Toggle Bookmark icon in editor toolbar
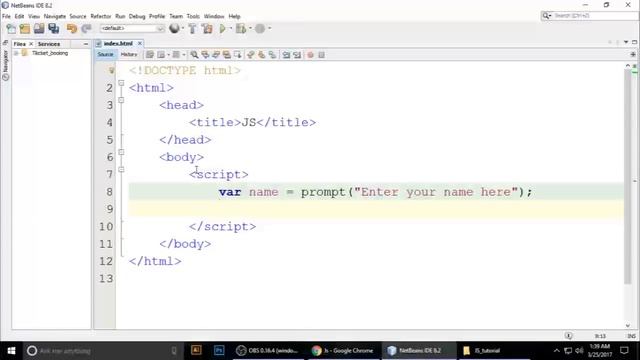640x360 pixels. click(x=272, y=55)
